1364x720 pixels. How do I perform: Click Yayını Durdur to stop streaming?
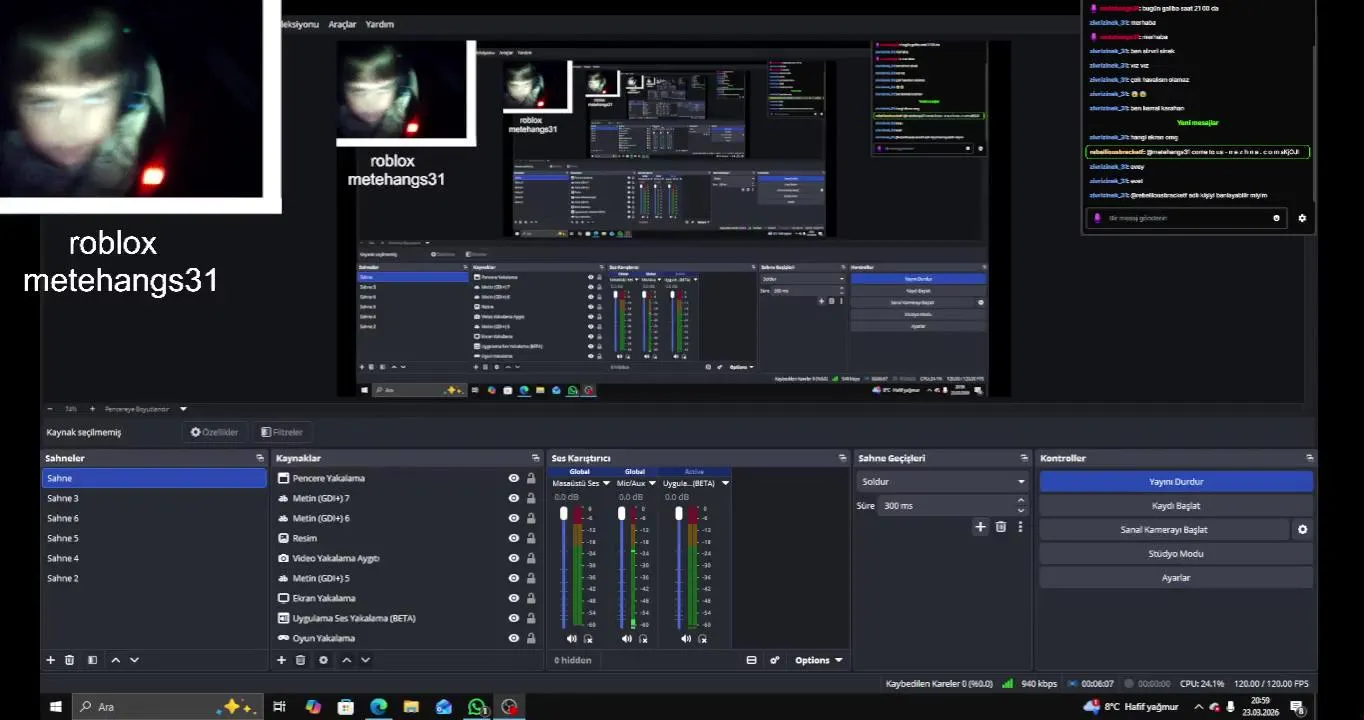pyautogui.click(x=1175, y=481)
